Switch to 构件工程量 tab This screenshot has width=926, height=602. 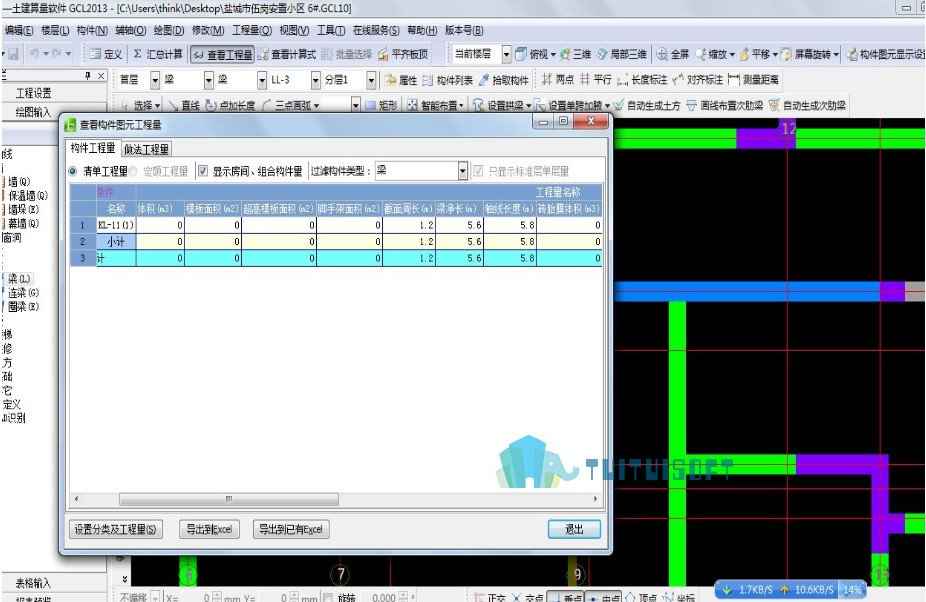[x=93, y=148]
